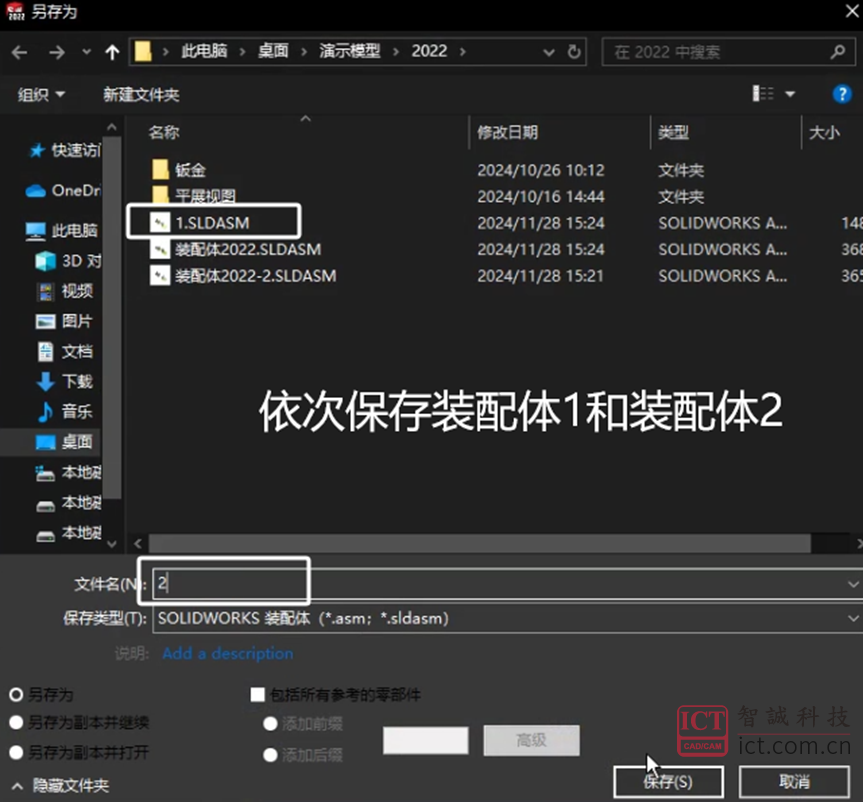Enable 包括所有参考的零部件 checkbox

(258, 695)
